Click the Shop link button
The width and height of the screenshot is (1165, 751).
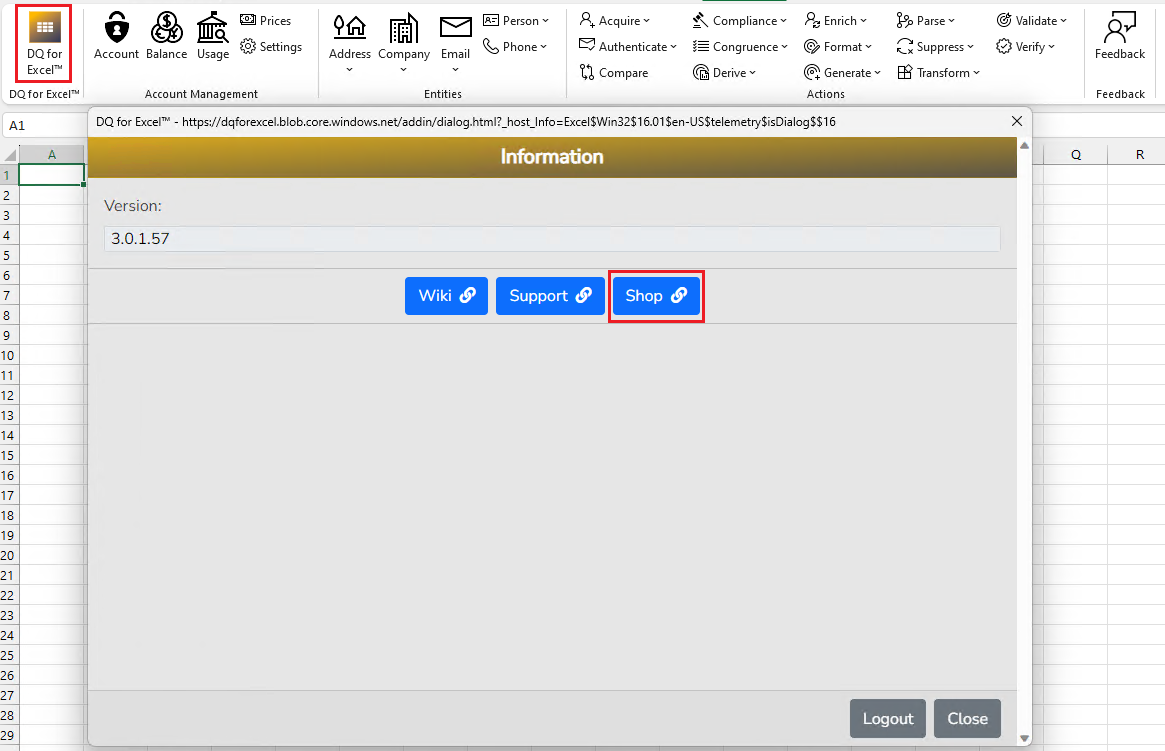click(656, 296)
